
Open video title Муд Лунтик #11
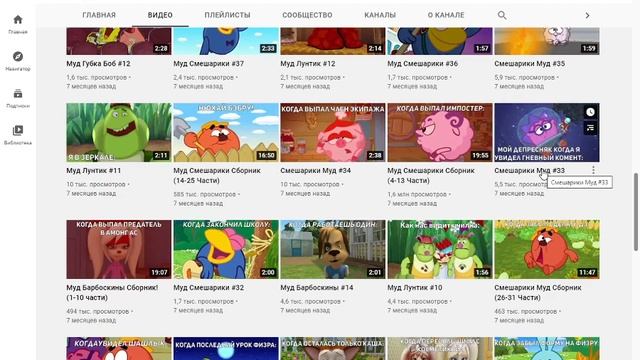coord(93,171)
